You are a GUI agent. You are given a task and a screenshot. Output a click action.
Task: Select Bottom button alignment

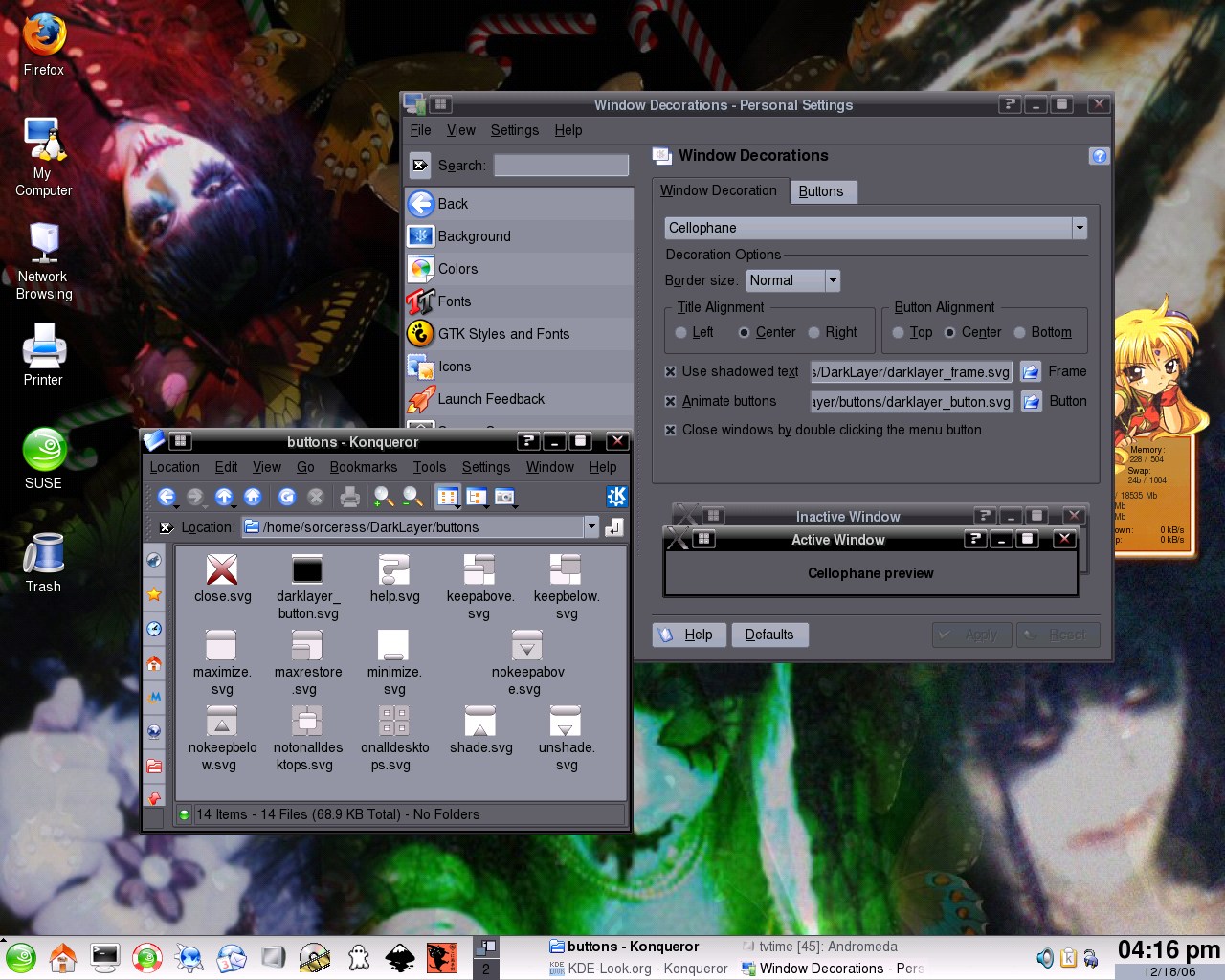(x=1019, y=332)
